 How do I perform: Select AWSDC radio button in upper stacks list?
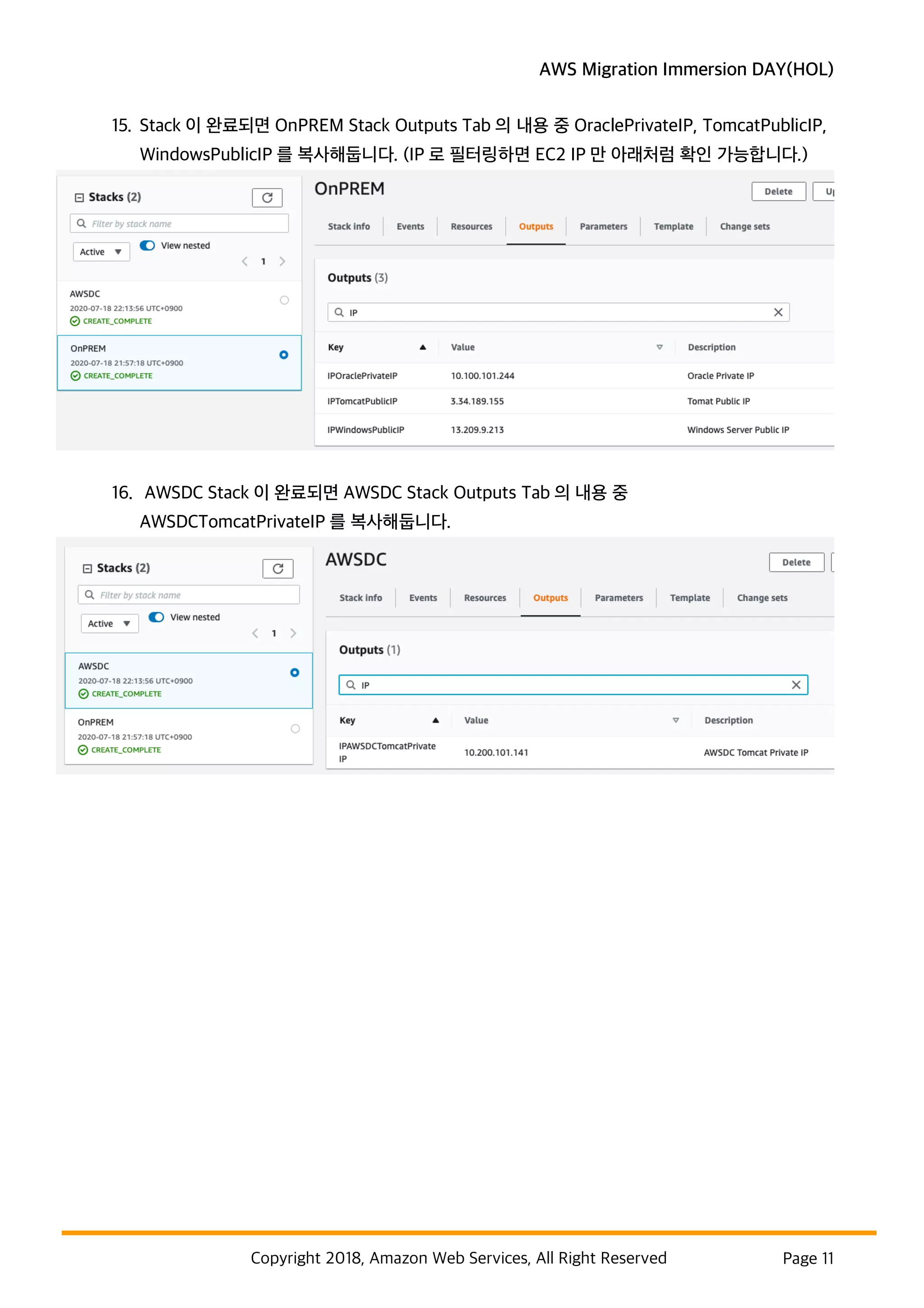284,300
